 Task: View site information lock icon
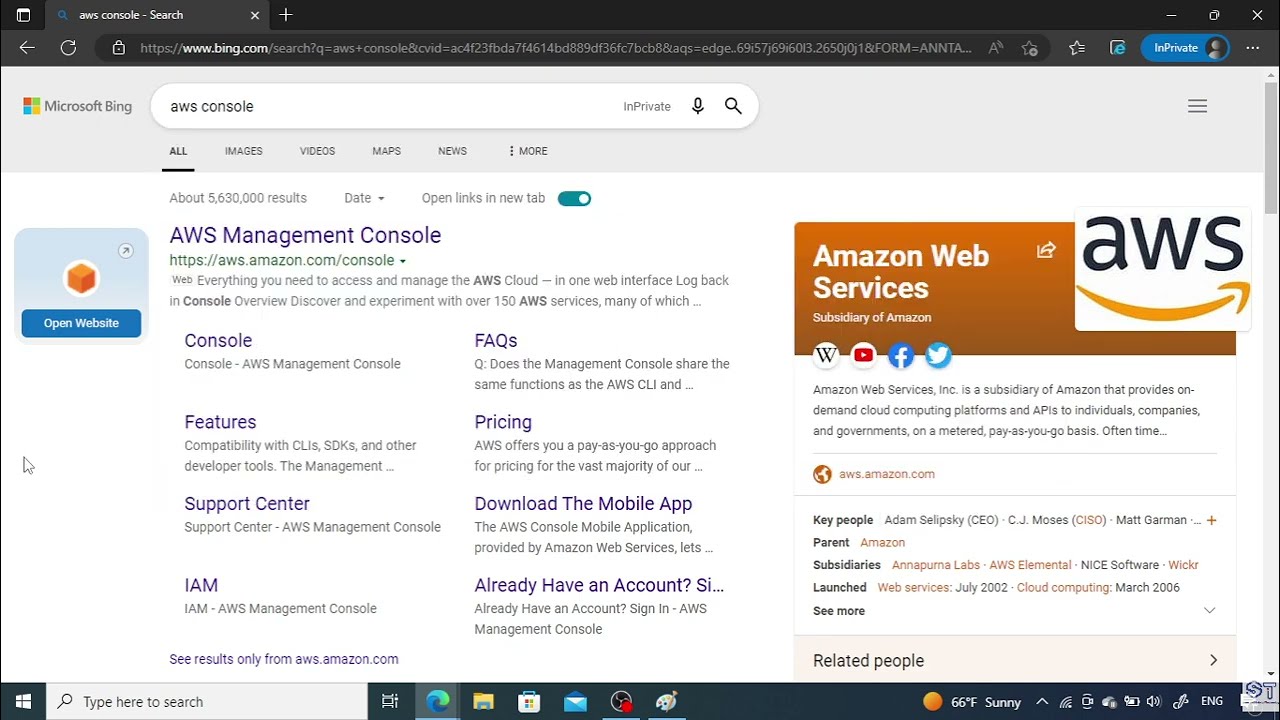coord(118,48)
